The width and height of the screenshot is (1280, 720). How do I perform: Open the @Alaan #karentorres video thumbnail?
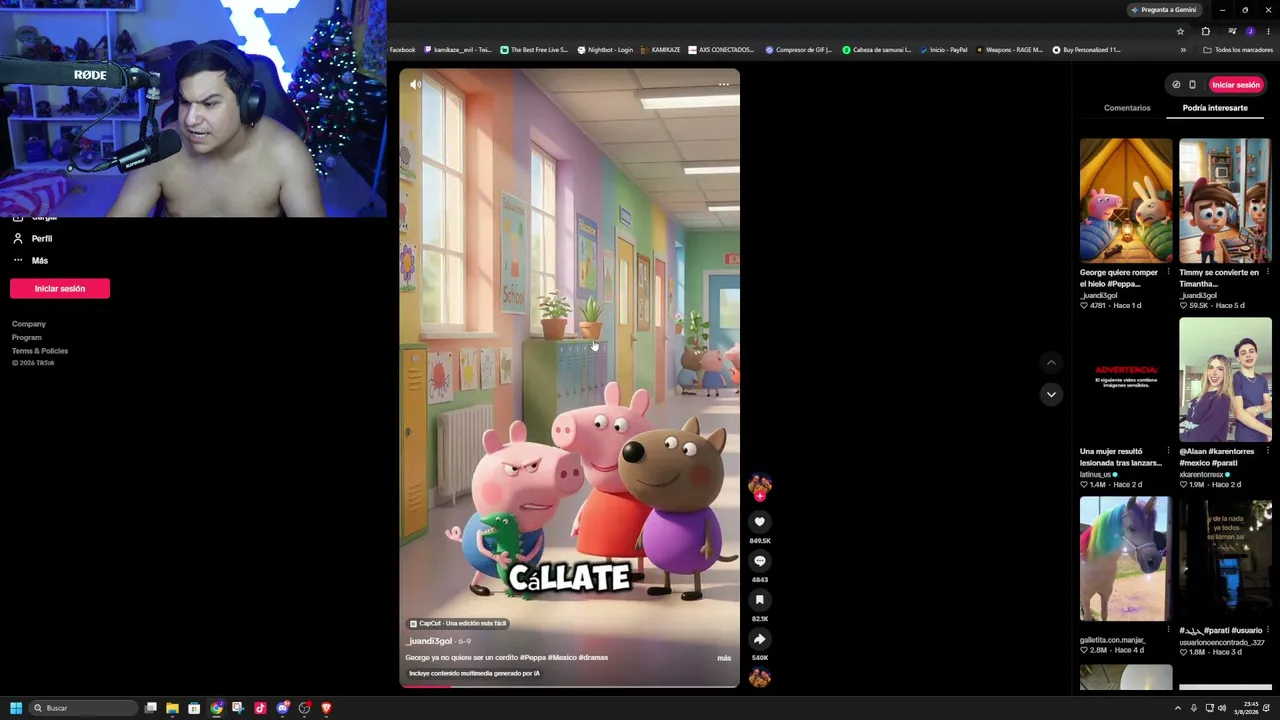pyautogui.click(x=1225, y=379)
